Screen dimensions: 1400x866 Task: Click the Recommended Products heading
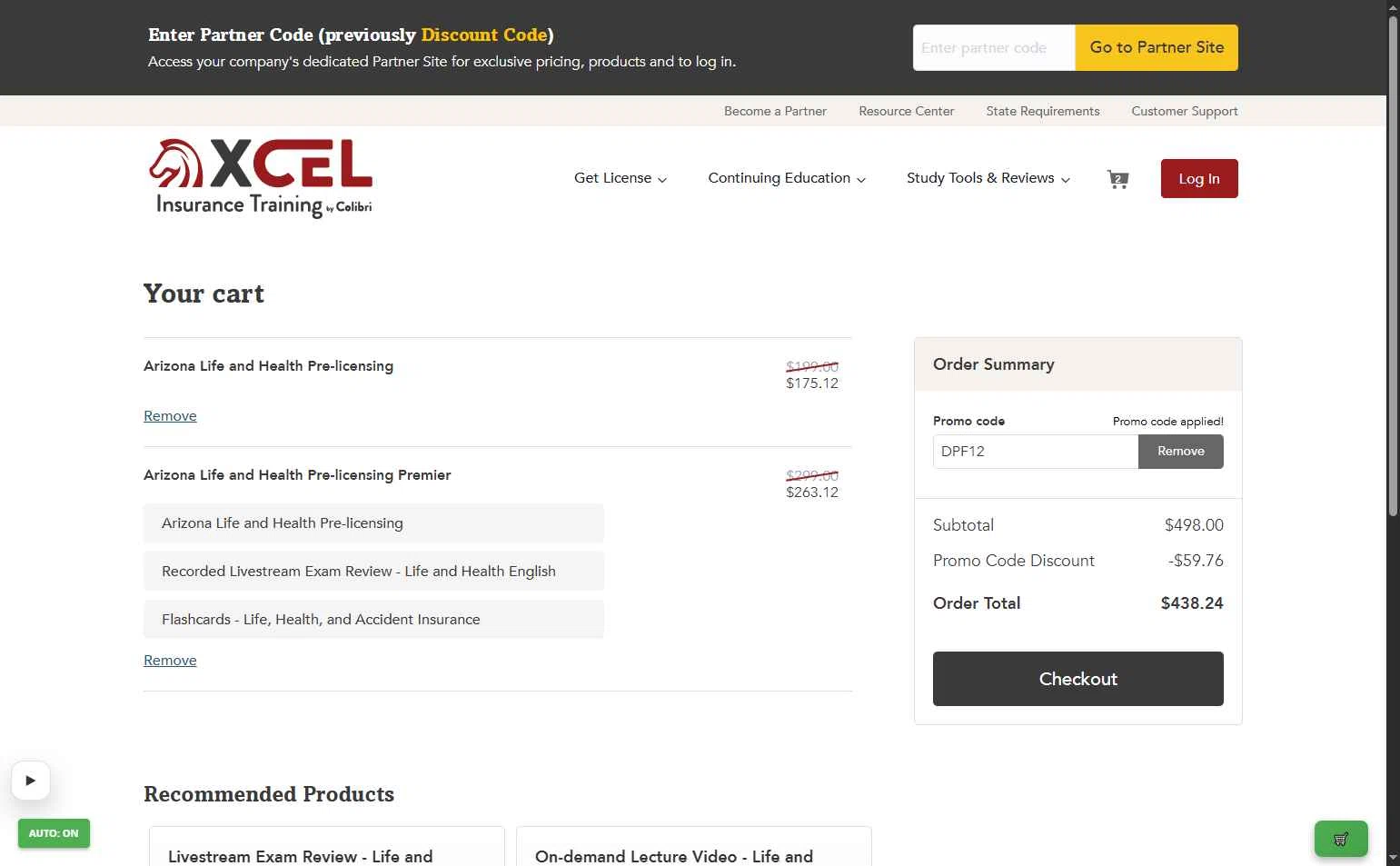[x=269, y=794]
